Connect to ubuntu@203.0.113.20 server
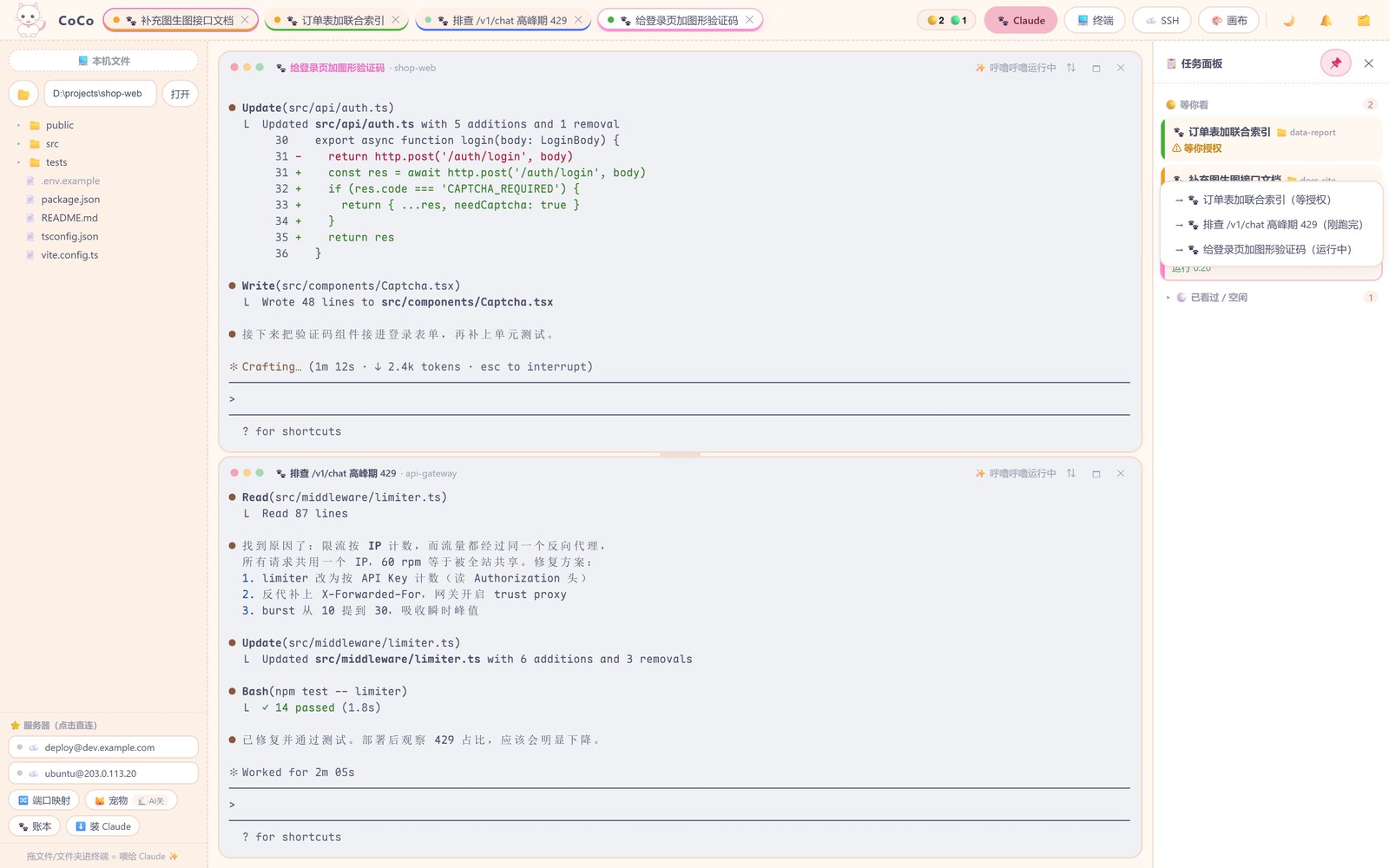The image size is (1389, 868). 103,773
